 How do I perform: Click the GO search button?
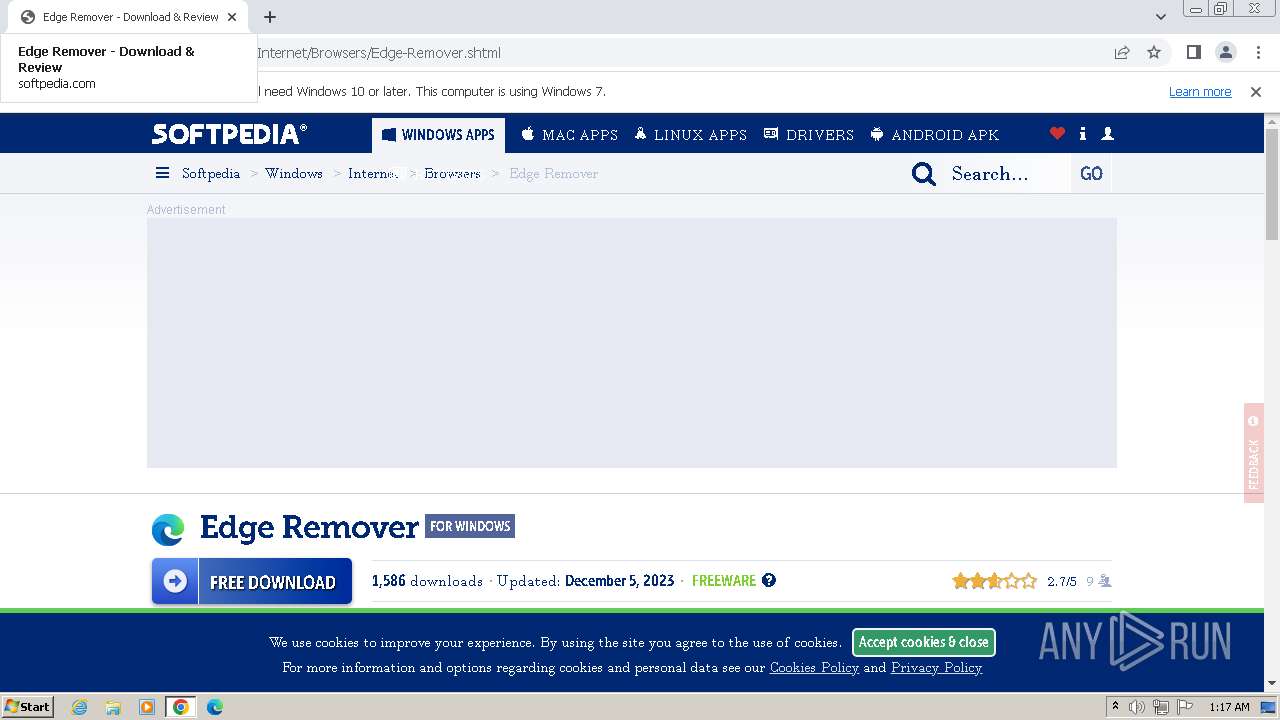click(1091, 174)
